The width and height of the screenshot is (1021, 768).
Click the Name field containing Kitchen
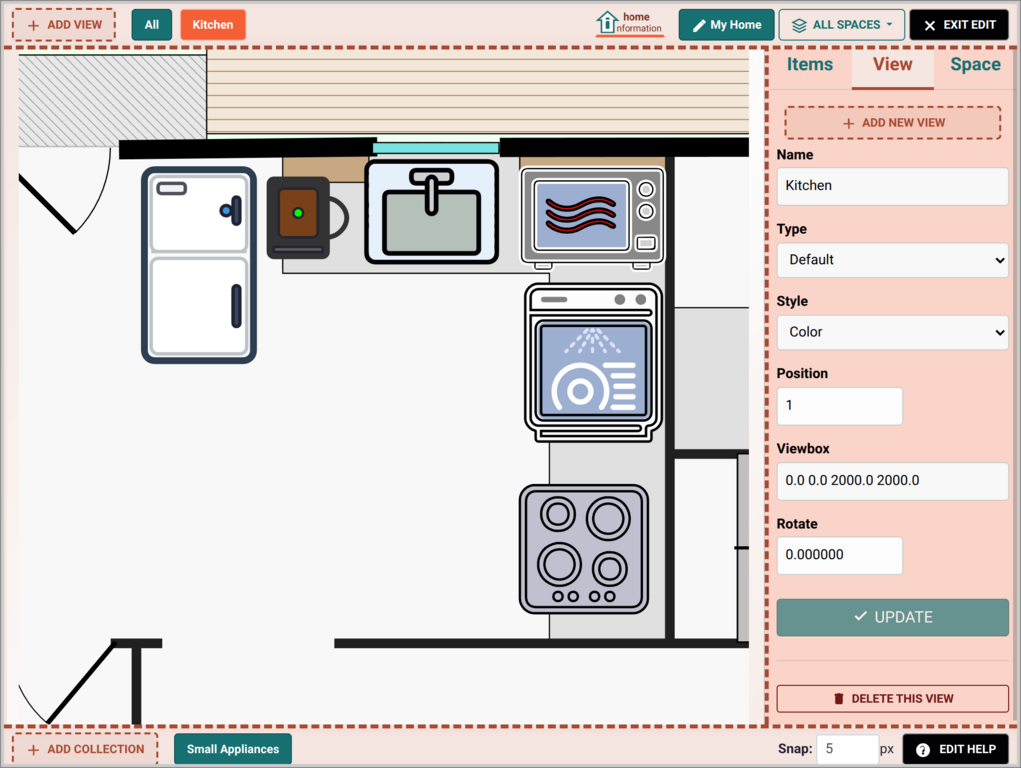pos(893,186)
